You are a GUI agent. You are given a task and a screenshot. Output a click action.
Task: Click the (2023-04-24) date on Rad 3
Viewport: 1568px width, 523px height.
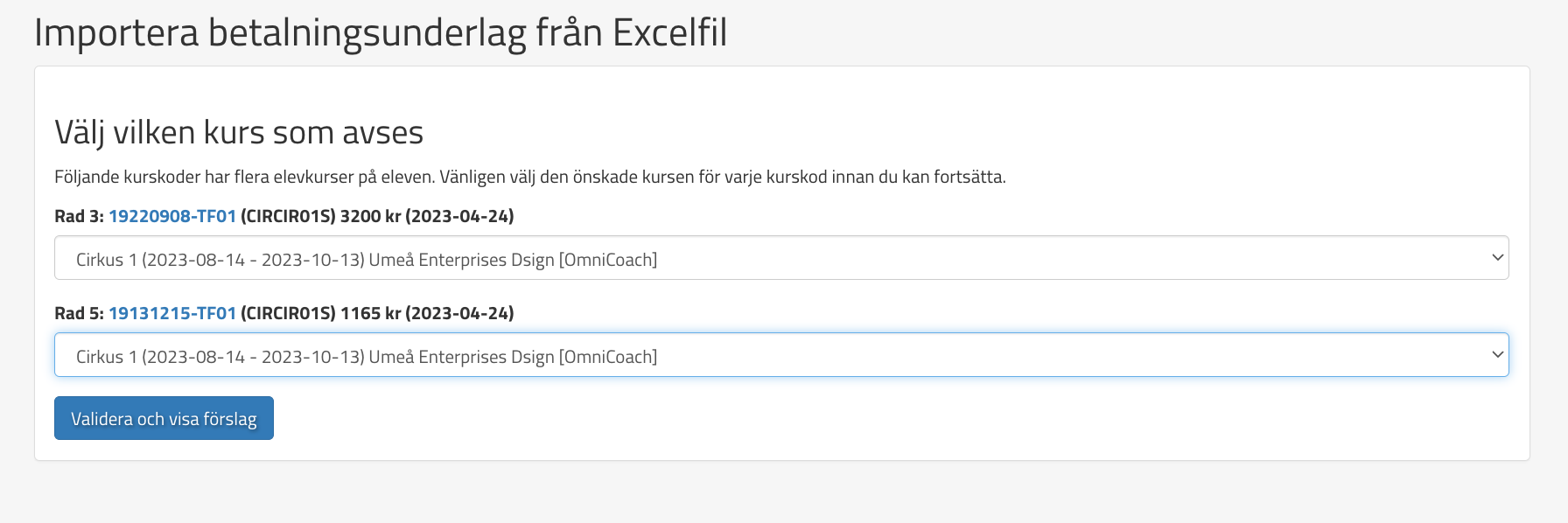tap(459, 216)
